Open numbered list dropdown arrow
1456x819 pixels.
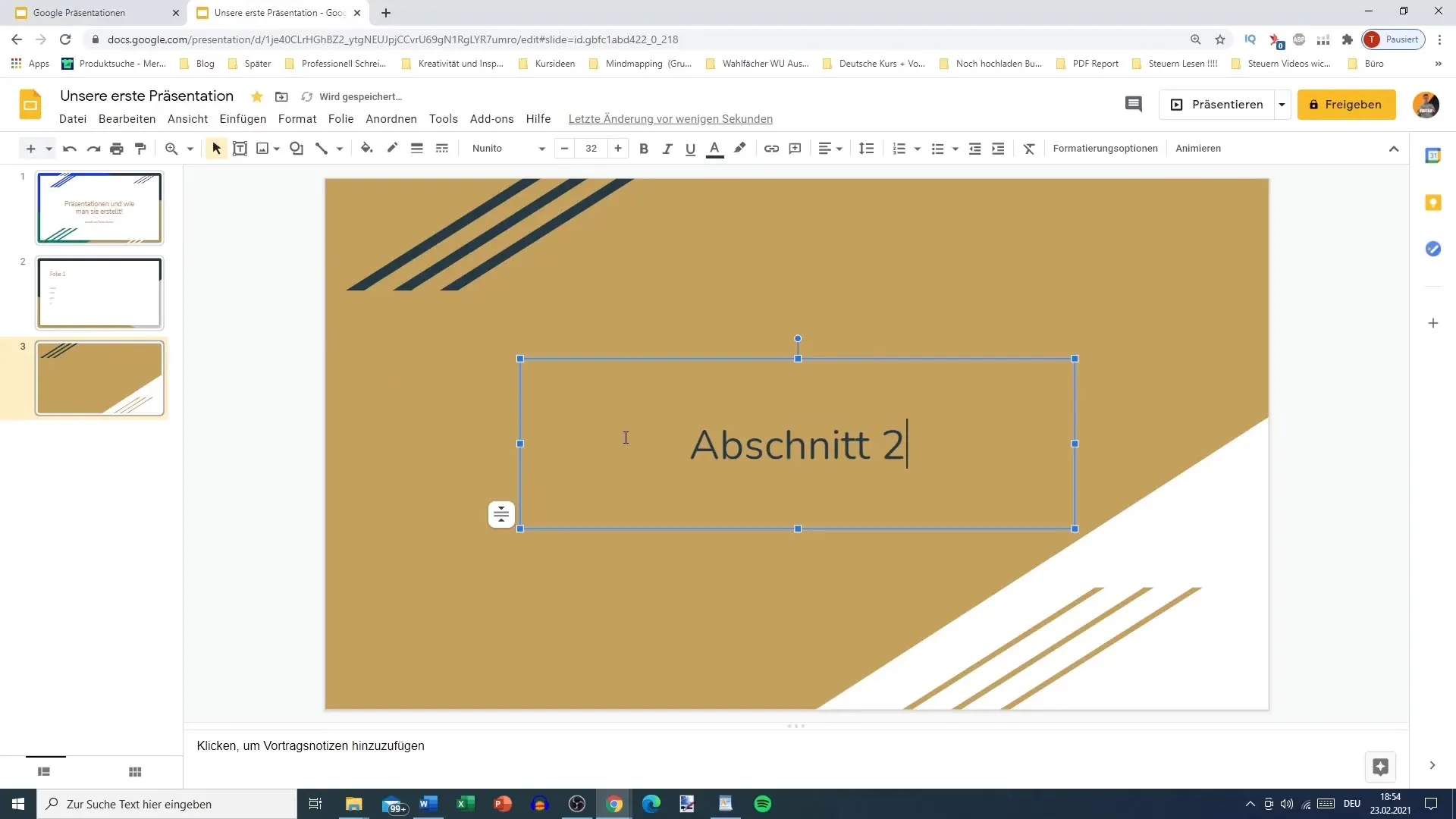click(917, 149)
